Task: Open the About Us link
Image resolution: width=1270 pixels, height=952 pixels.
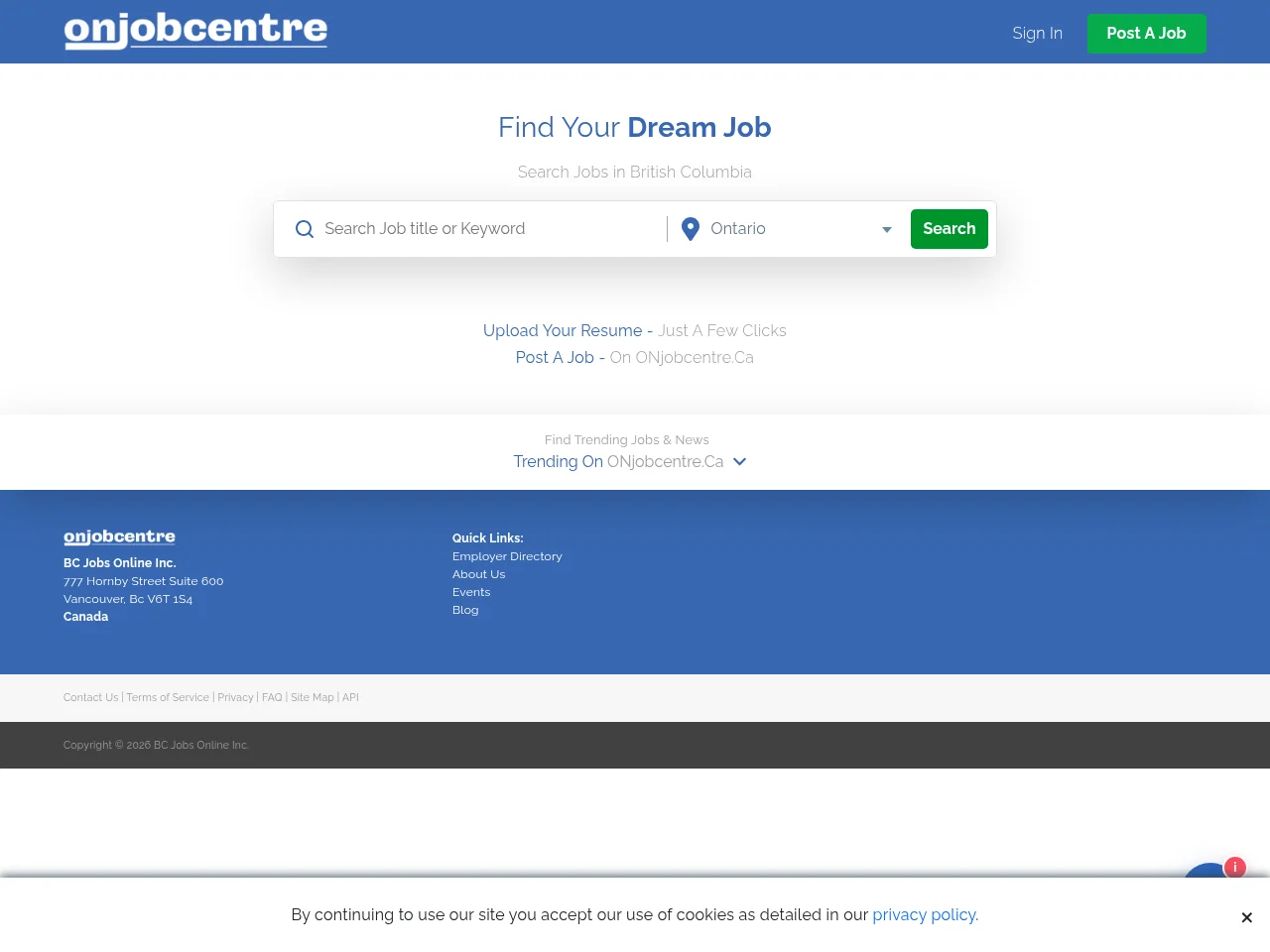Action: [478, 574]
